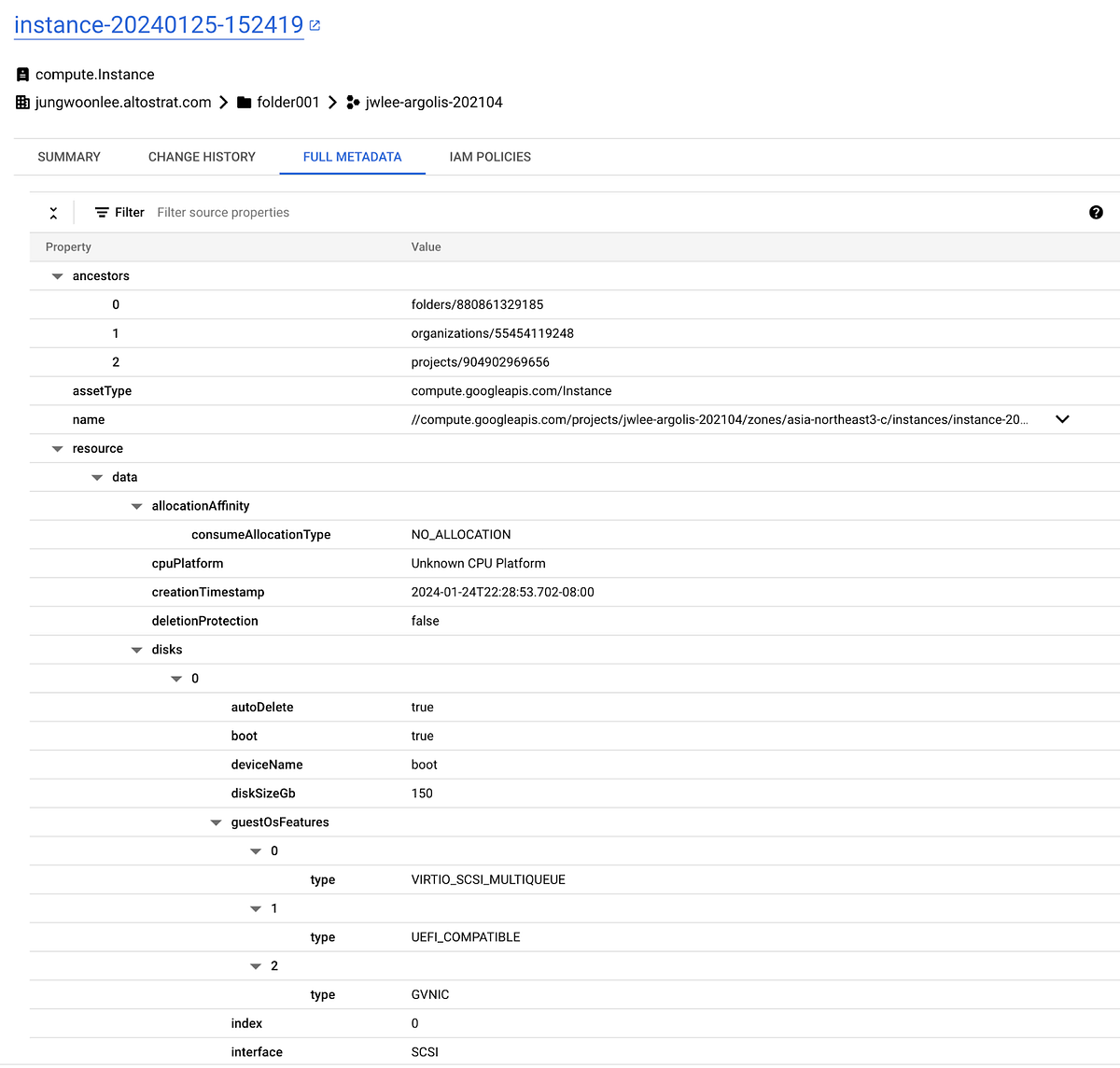This screenshot has height=1068, width=1120.
Task: Click the project icon beside jwlee-argolis-202104
Action: [x=353, y=102]
